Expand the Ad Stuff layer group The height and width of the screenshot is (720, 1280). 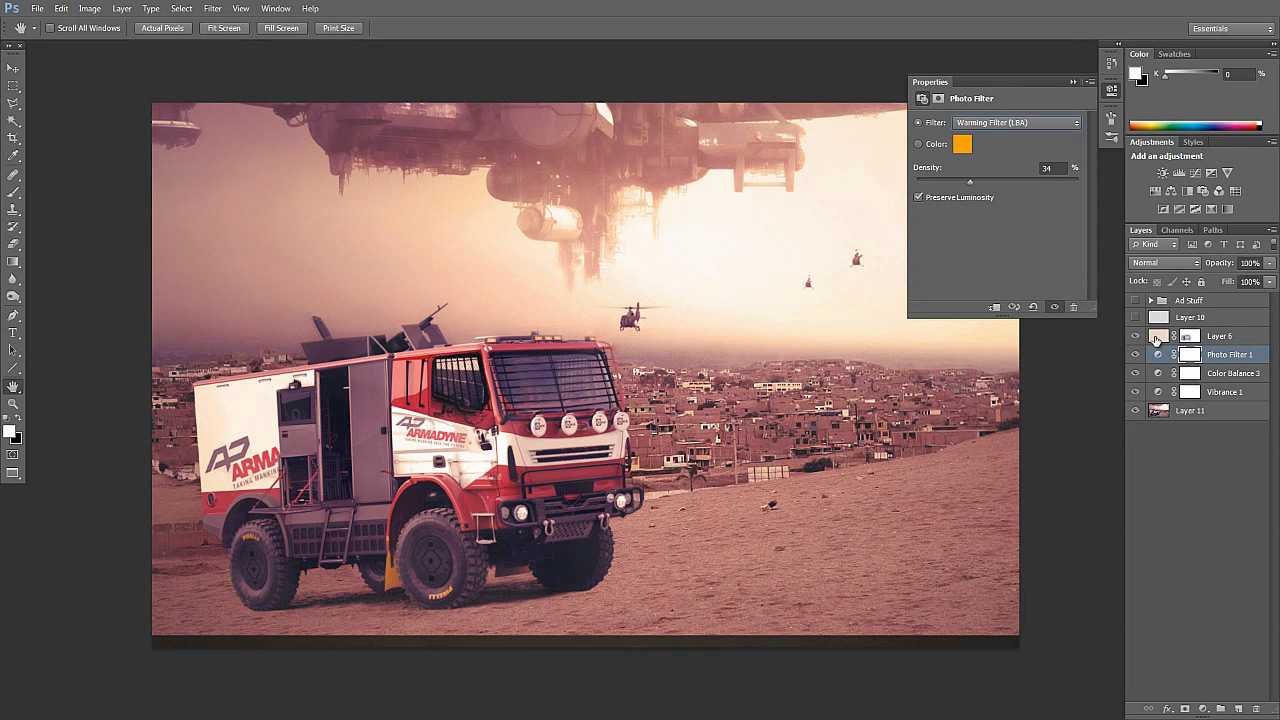(x=1150, y=300)
